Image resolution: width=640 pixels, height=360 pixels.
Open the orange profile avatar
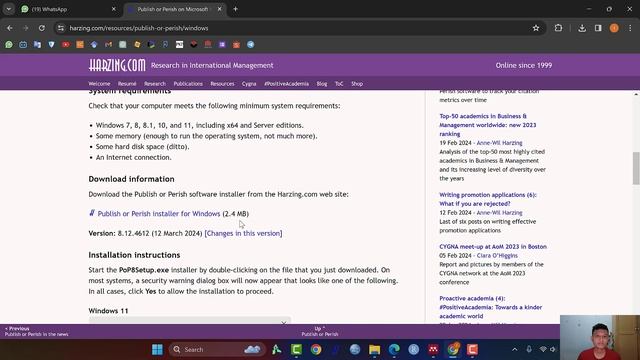tap(614, 28)
